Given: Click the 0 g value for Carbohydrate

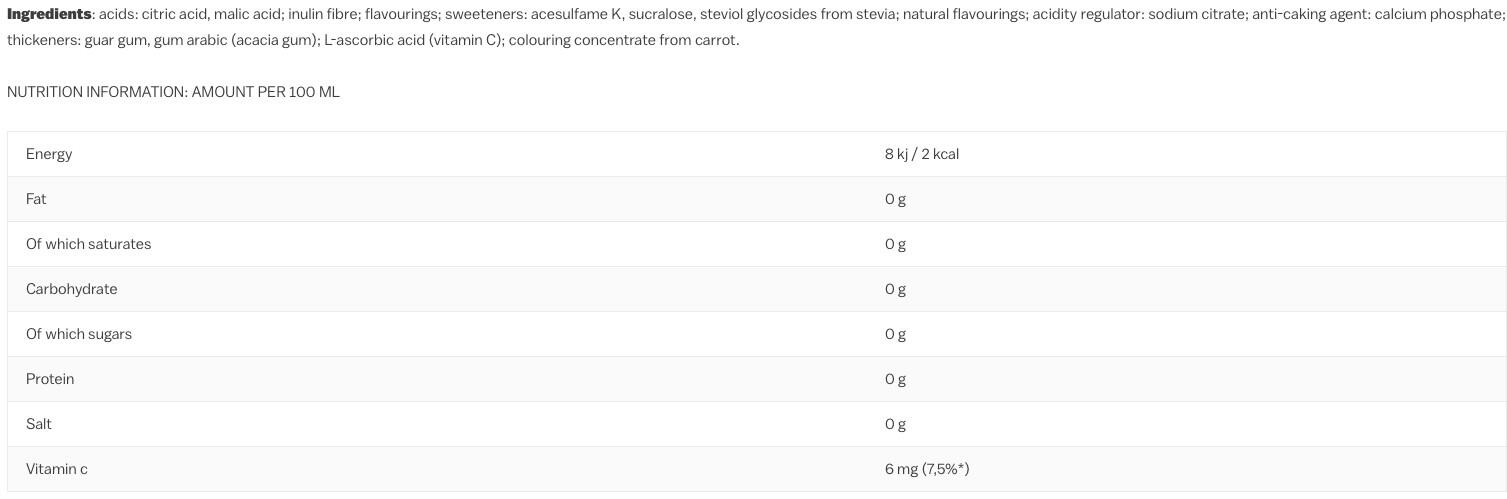Looking at the screenshot, I should 895,289.
